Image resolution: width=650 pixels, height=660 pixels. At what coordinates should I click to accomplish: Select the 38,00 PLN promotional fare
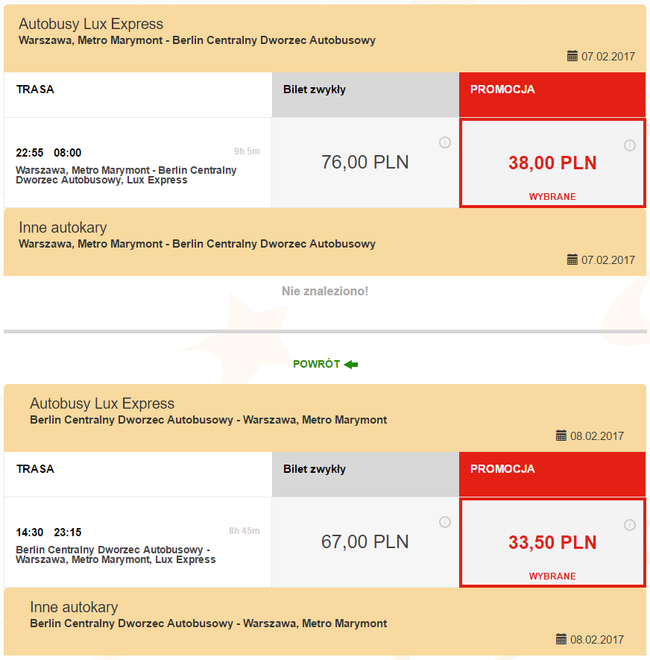(552, 163)
